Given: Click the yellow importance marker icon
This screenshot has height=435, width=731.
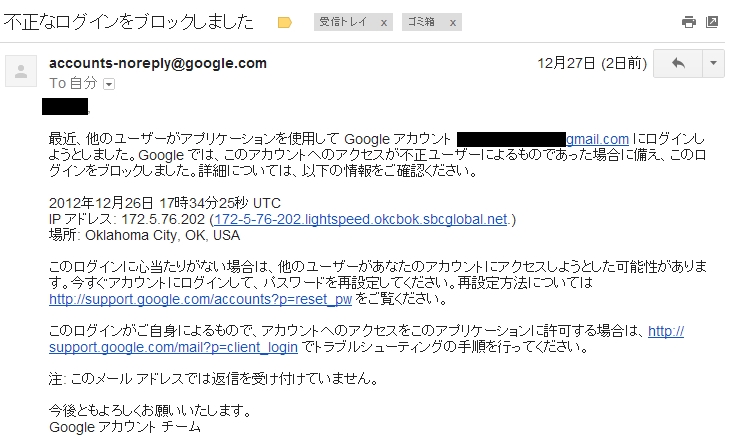Looking at the screenshot, I should pos(284,22).
